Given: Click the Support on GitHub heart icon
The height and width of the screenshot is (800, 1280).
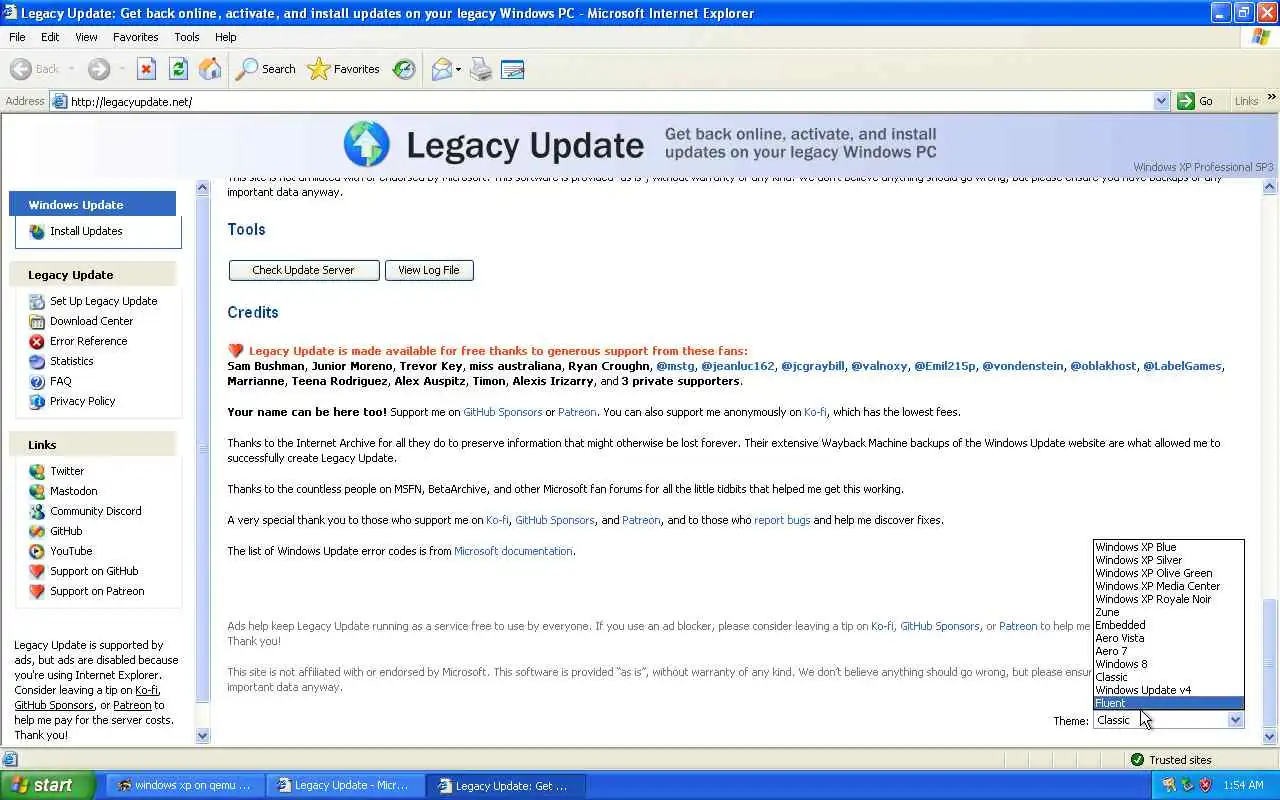Looking at the screenshot, I should click(x=37, y=571).
